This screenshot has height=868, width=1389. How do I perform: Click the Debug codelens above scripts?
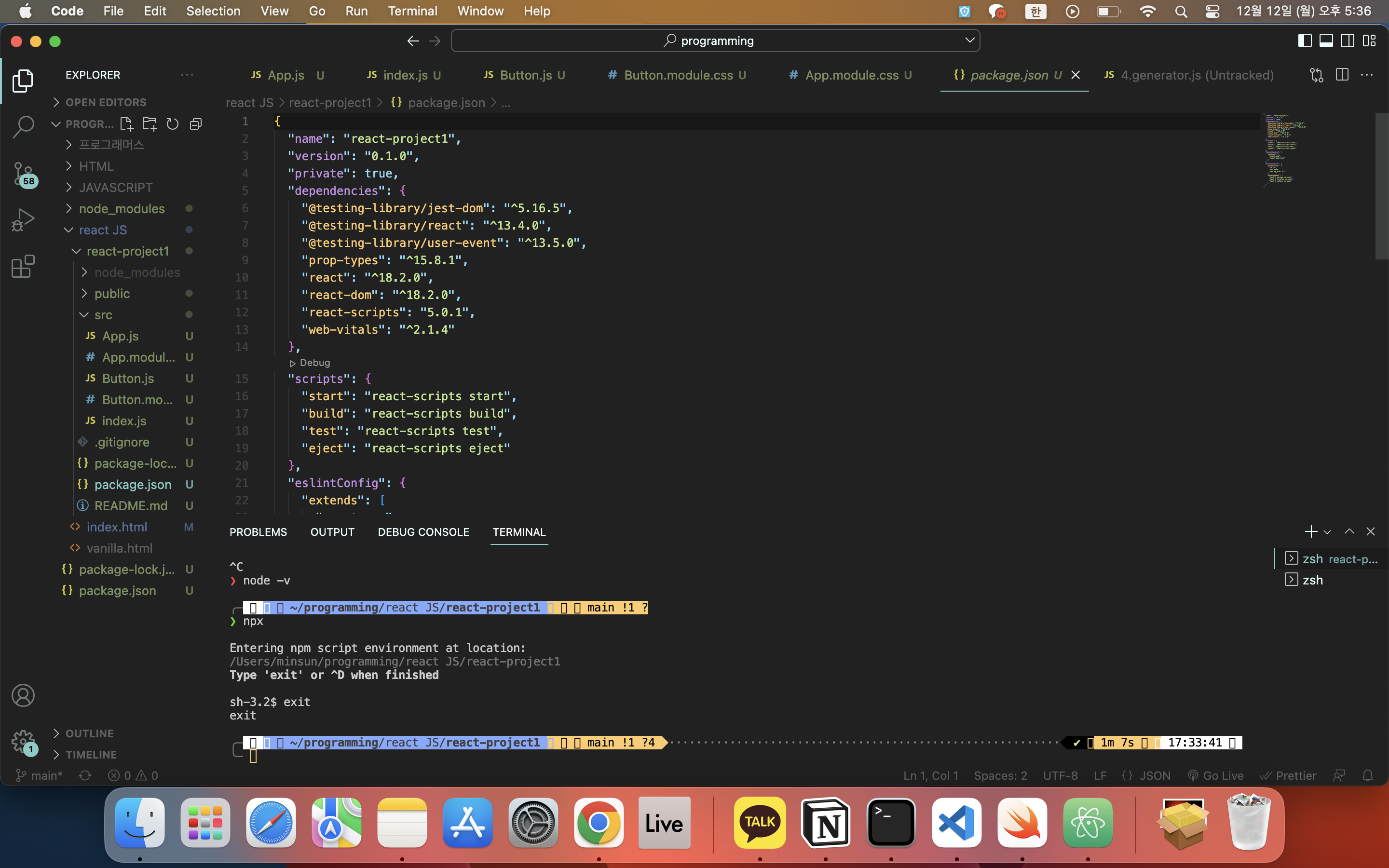(x=310, y=363)
